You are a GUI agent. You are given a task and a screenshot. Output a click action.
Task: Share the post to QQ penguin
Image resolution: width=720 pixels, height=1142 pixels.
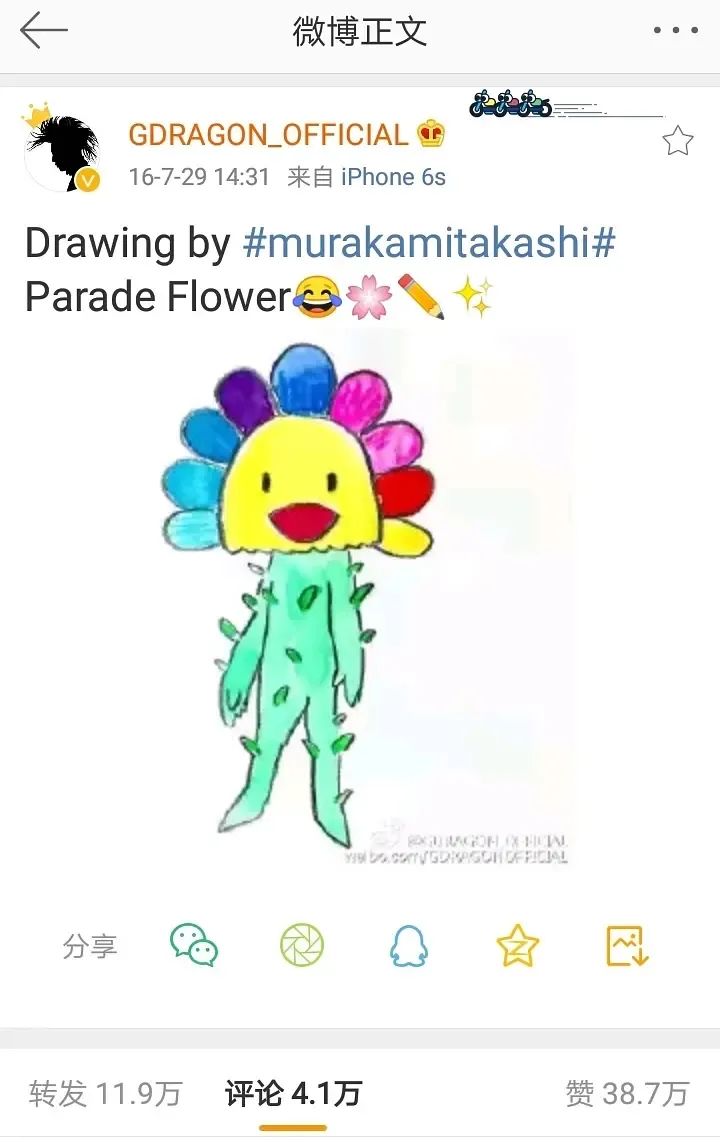[409, 945]
